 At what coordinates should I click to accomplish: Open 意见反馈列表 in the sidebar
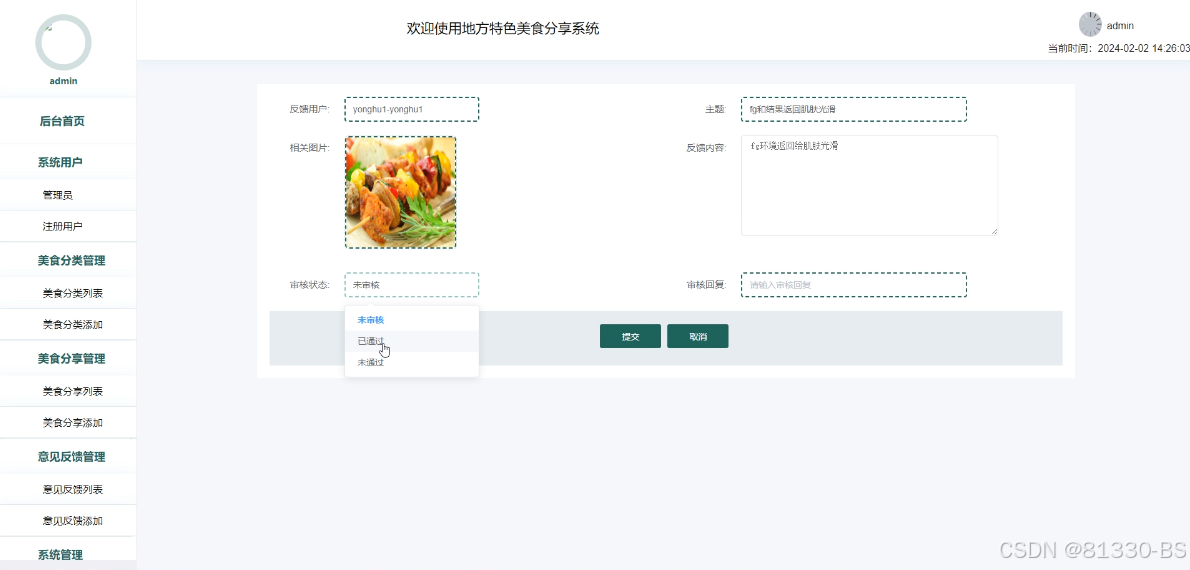click(x=72, y=490)
